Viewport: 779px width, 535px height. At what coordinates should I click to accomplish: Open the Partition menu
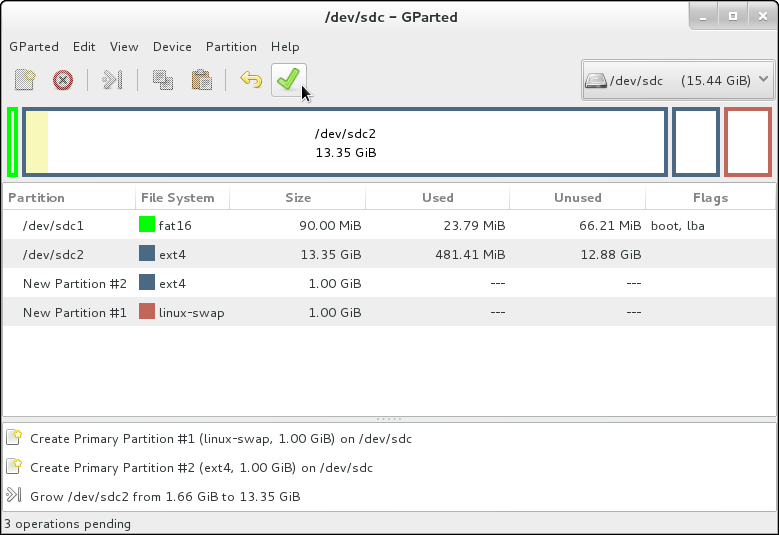pyautogui.click(x=231, y=47)
